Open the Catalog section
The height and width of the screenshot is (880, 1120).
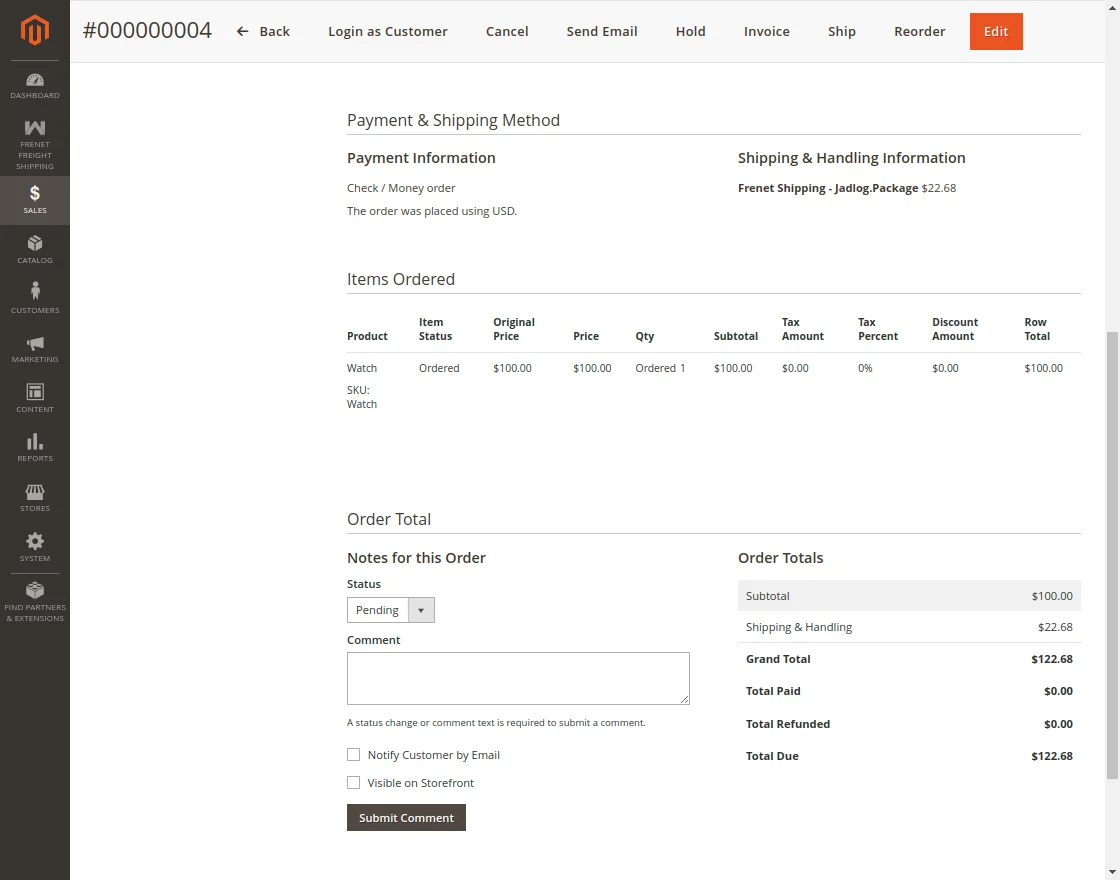coord(35,250)
